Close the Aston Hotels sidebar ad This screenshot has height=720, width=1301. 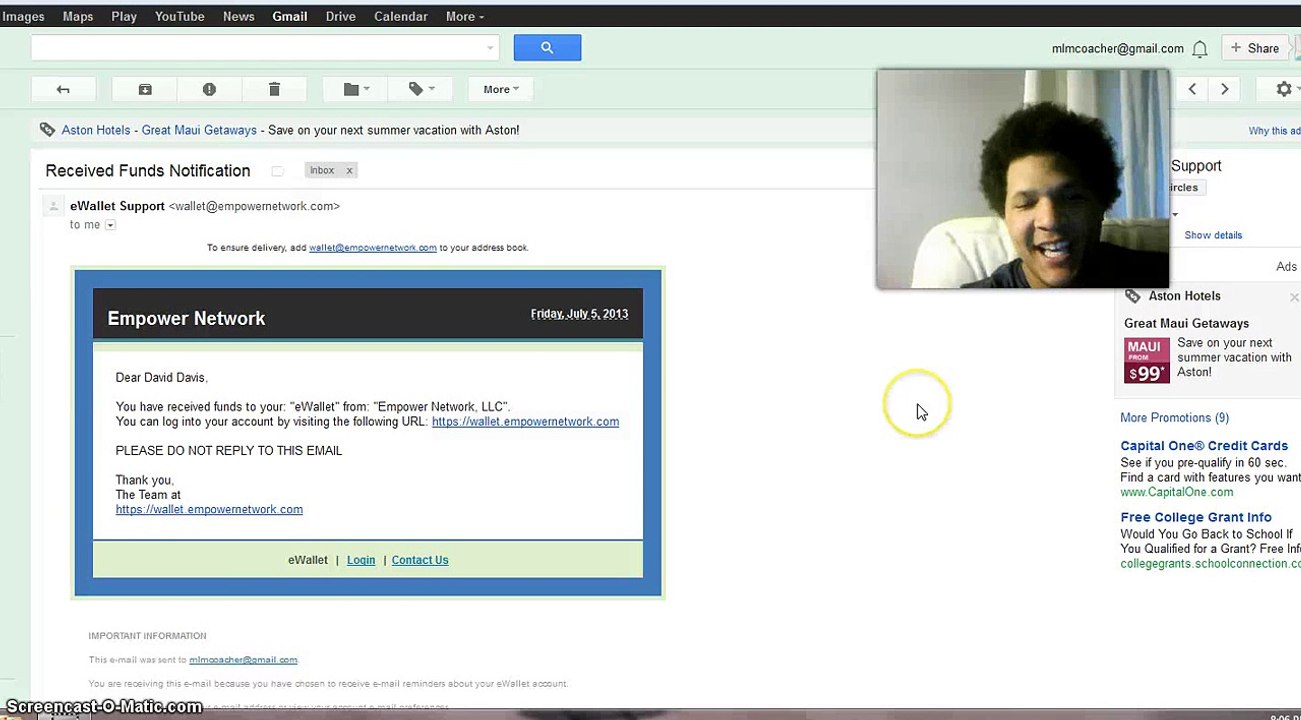[x=1294, y=297]
